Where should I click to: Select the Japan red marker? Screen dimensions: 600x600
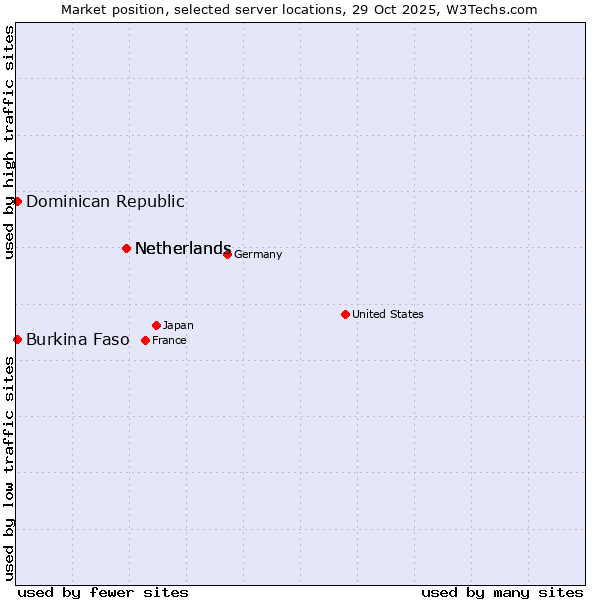click(156, 325)
